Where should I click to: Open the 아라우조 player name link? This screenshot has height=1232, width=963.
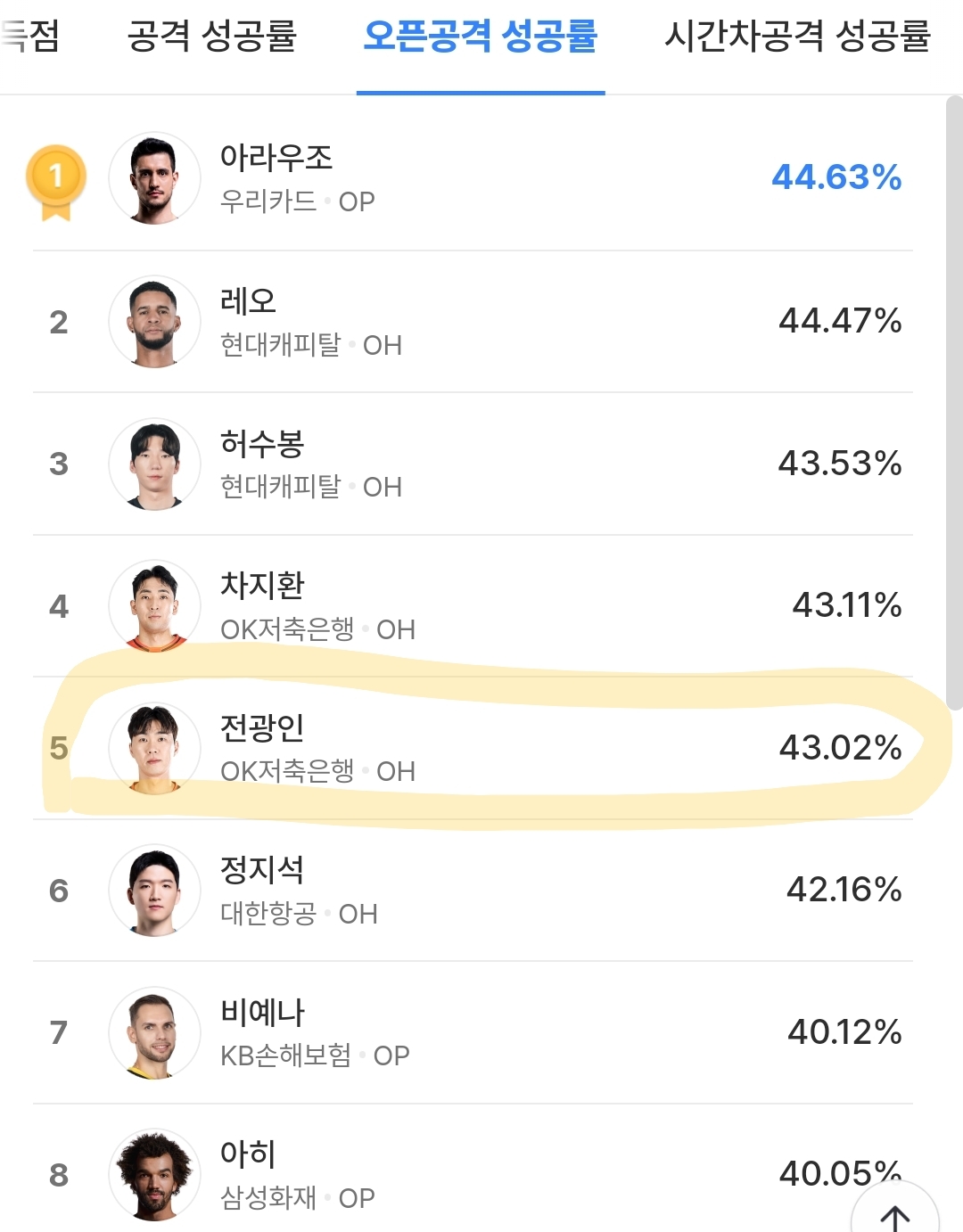coord(276,158)
